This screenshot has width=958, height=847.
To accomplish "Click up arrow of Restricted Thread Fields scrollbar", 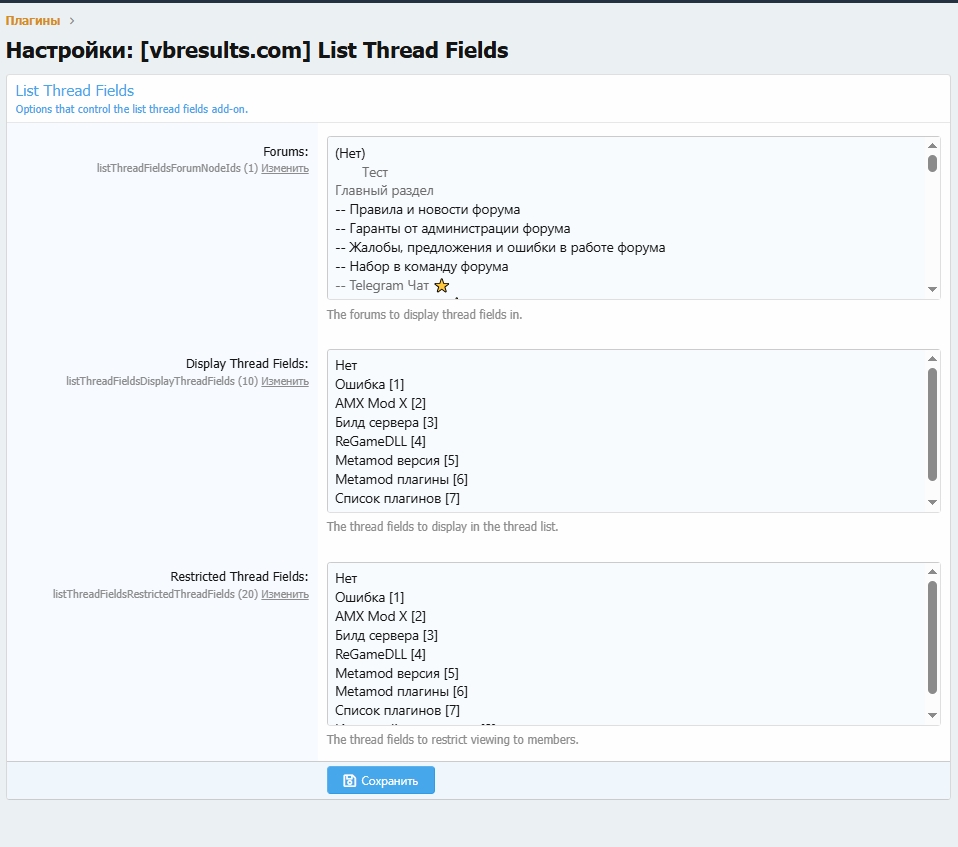I will [x=932, y=571].
